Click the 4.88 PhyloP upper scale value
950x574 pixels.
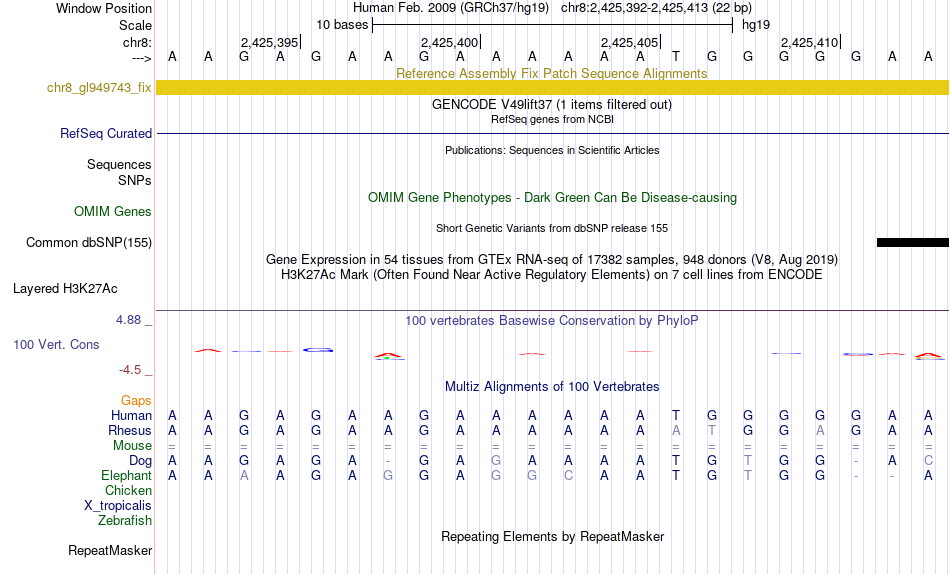(x=128, y=319)
